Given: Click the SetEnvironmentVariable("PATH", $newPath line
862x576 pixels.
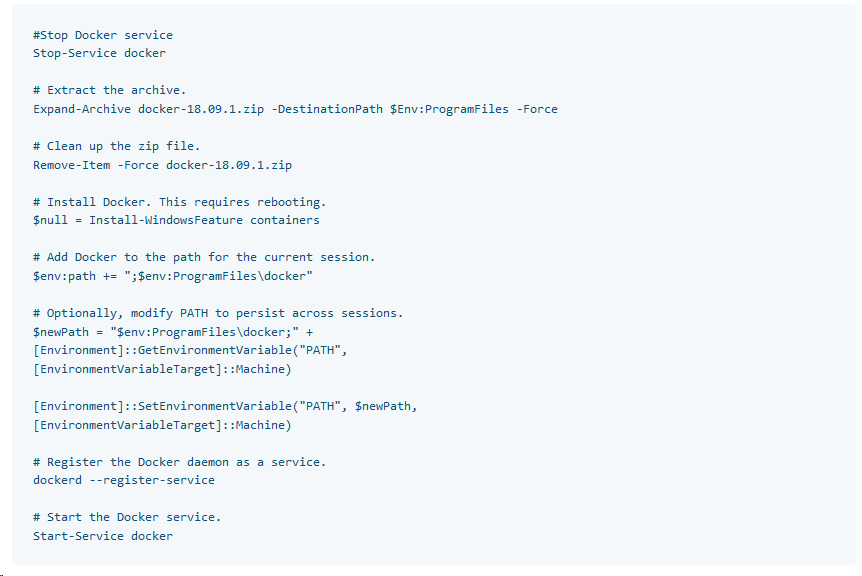Looking at the screenshot, I should click(225, 406).
